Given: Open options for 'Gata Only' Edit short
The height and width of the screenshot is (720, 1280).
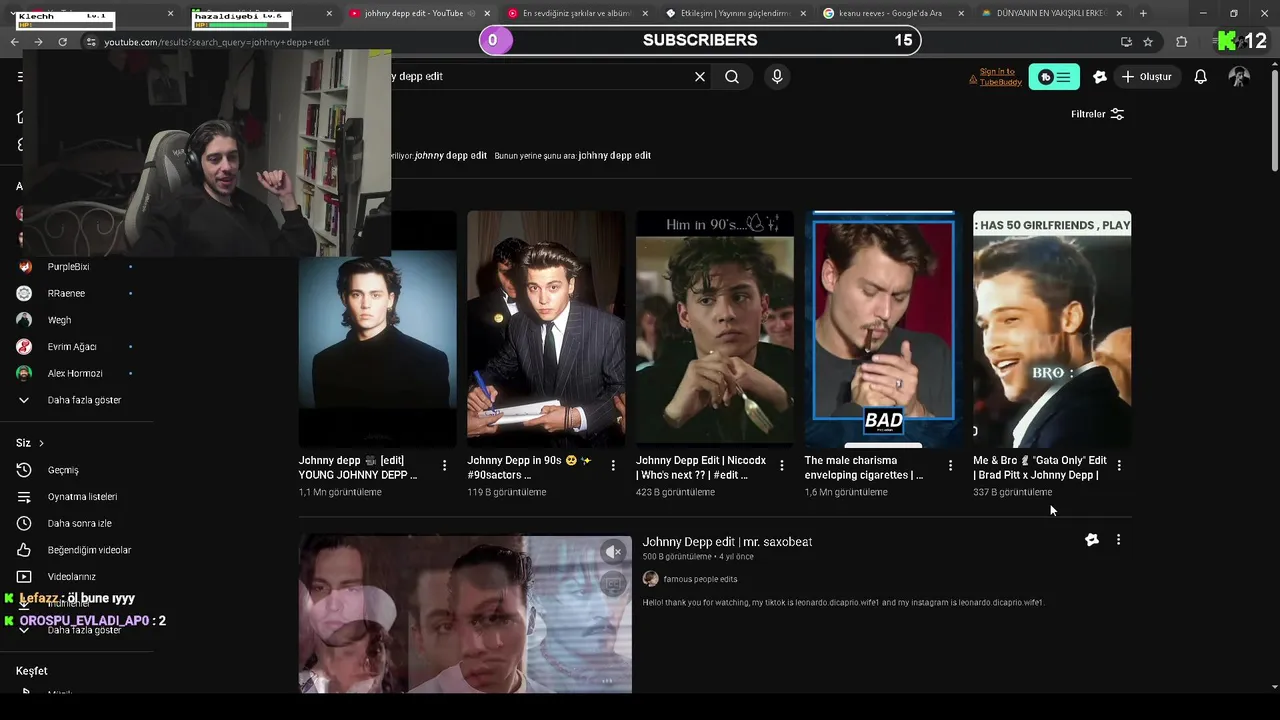Looking at the screenshot, I should tap(1119, 466).
